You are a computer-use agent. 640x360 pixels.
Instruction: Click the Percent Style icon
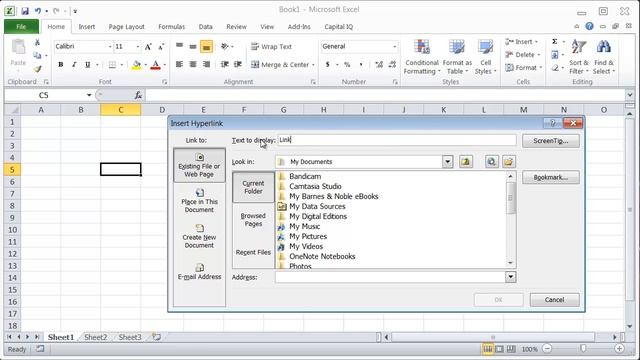point(347,64)
